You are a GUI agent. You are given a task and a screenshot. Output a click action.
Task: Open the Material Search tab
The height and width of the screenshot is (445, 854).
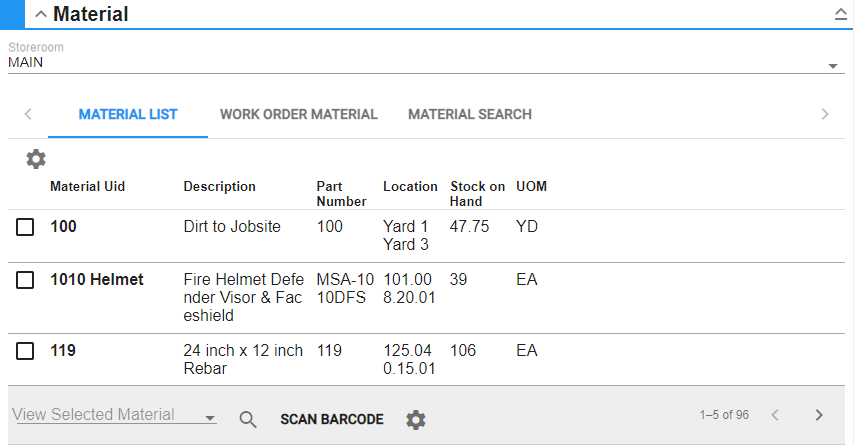click(x=469, y=114)
